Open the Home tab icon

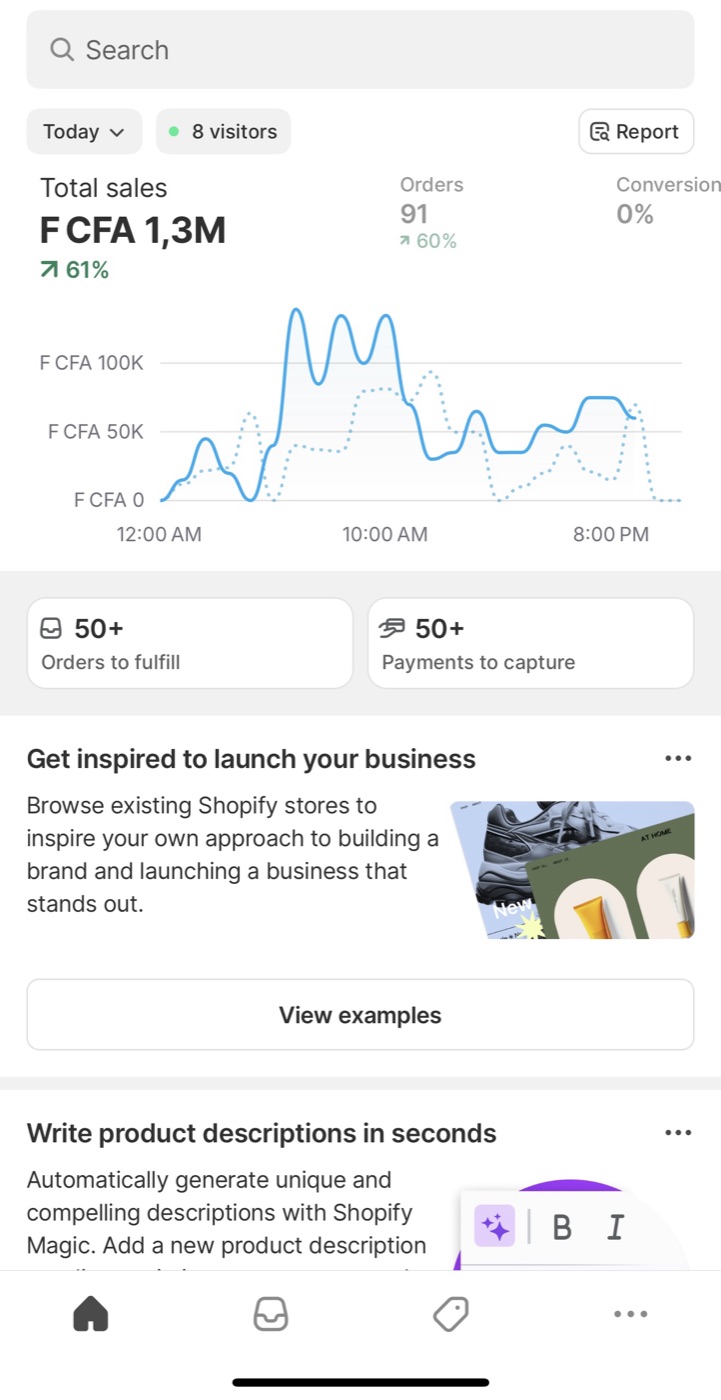coord(90,1314)
